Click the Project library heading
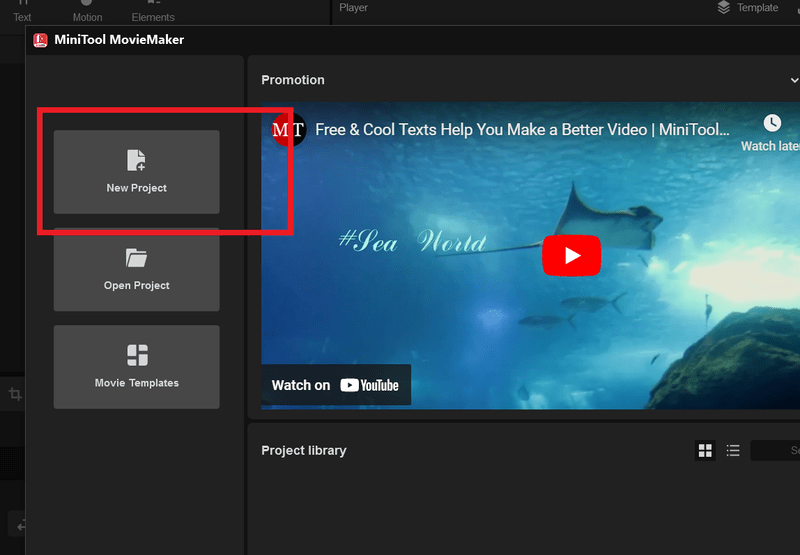800x555 pixels. pos(304,450)
